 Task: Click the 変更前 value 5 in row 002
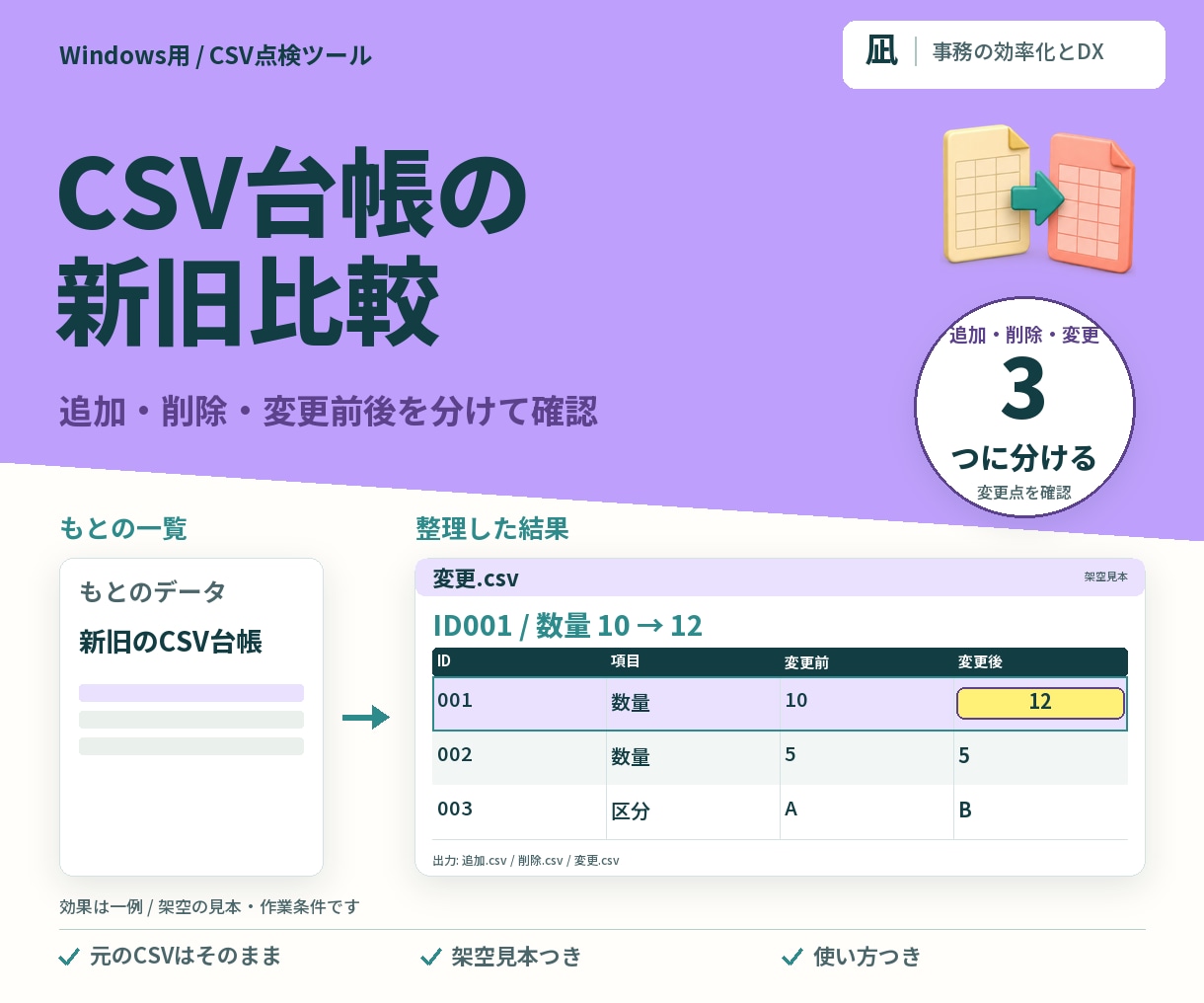[x=790, y=755]
